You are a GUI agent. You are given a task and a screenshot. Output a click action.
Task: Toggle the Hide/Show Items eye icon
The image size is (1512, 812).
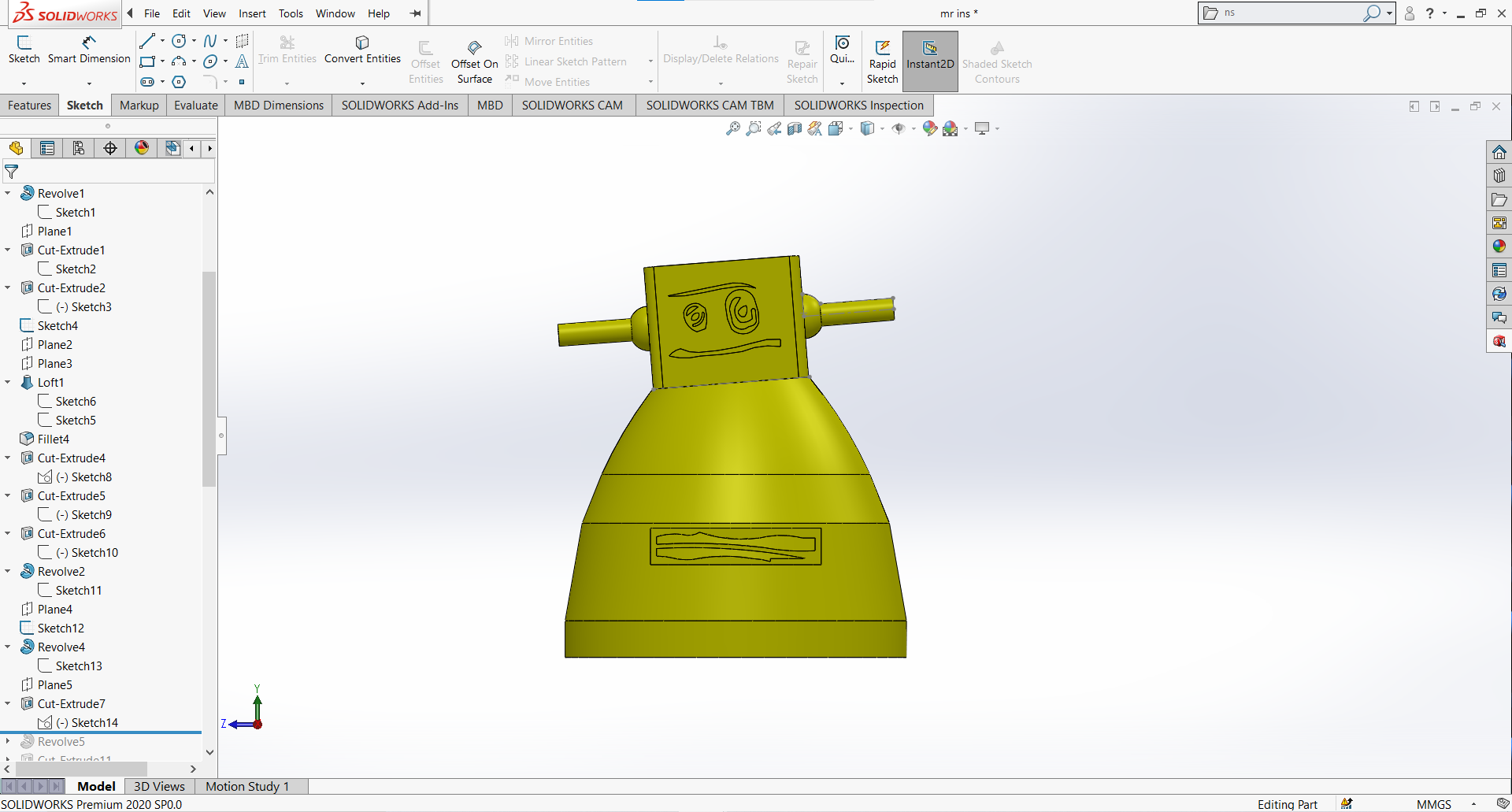coord(898,128)
